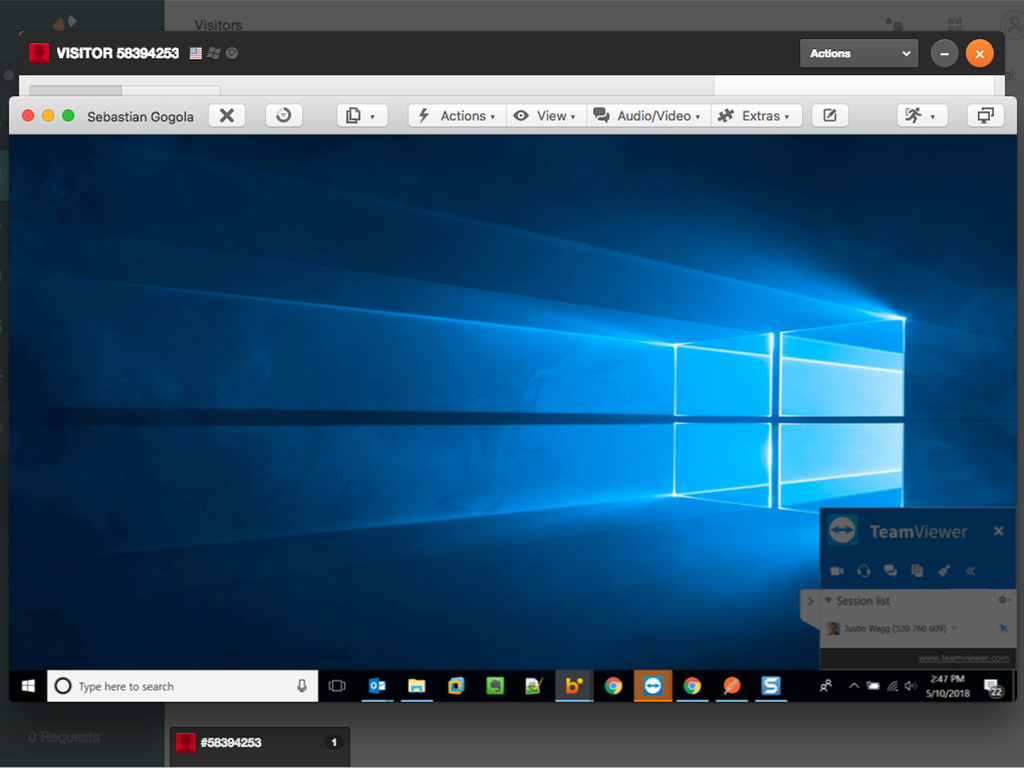Mute volume with the taskbar speaker icon
Screen dimensions: 1024x768
tap(908, 686)
